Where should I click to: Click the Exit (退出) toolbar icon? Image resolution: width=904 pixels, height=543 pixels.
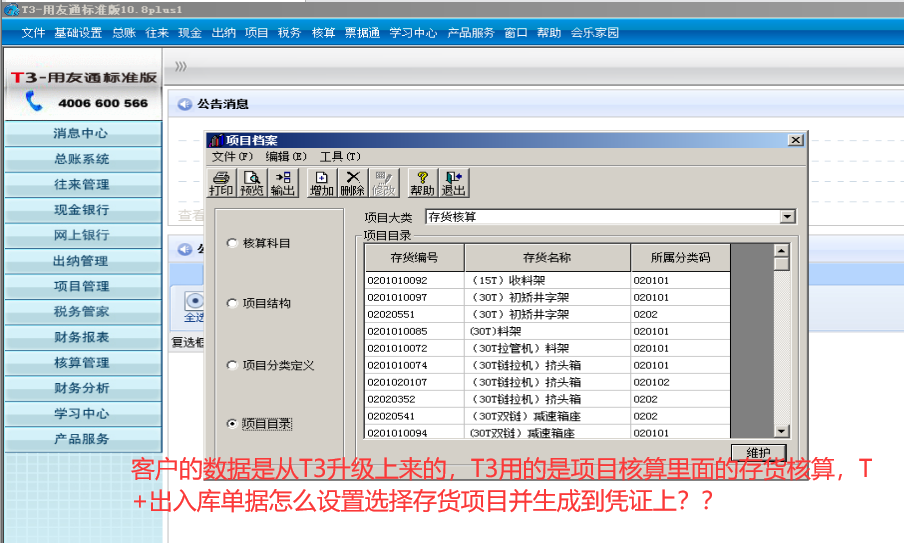click(x=453, y=183)
